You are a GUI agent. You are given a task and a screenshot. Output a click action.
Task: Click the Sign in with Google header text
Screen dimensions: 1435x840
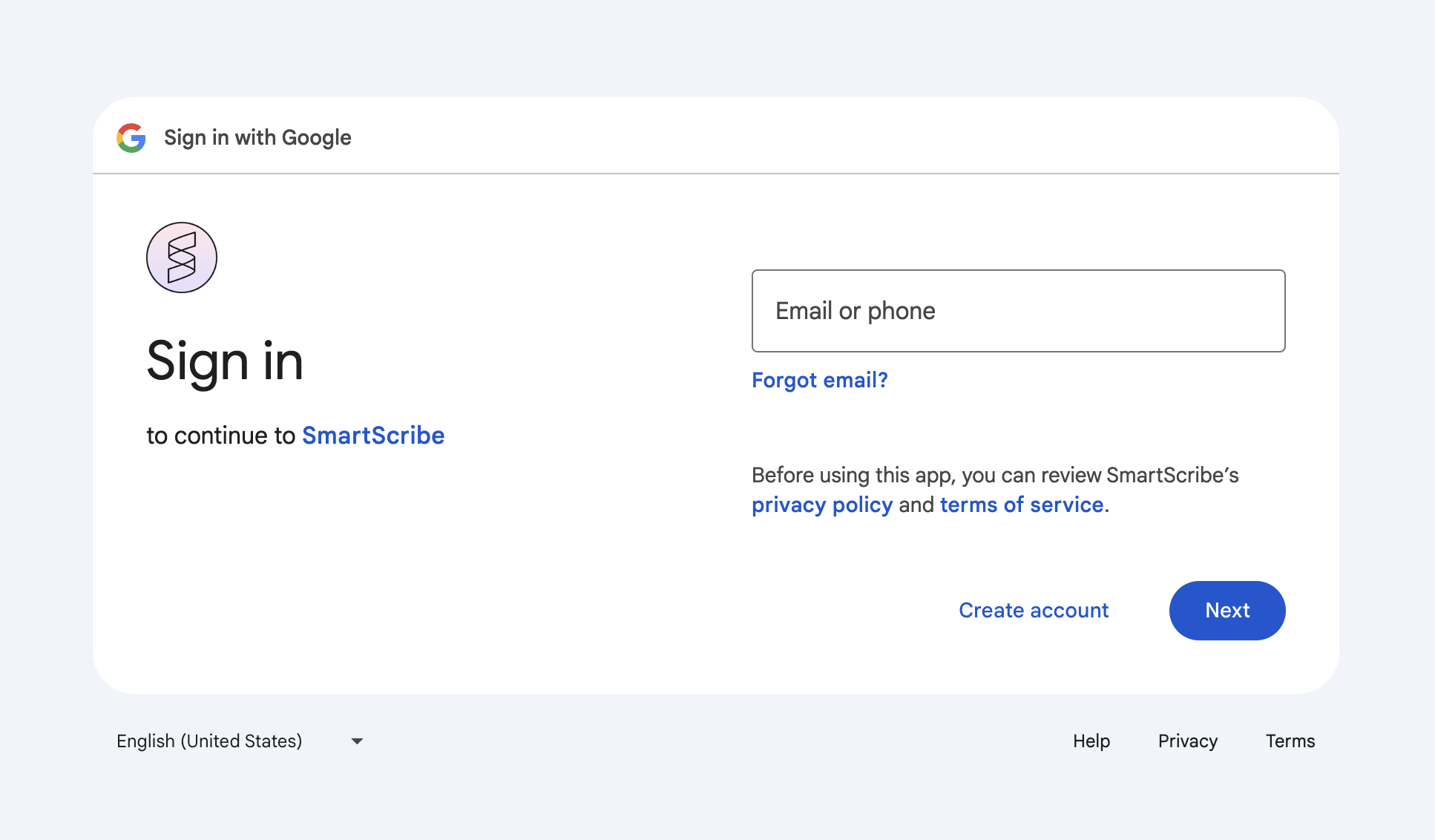pyautogui.click(x=257, y=138)
